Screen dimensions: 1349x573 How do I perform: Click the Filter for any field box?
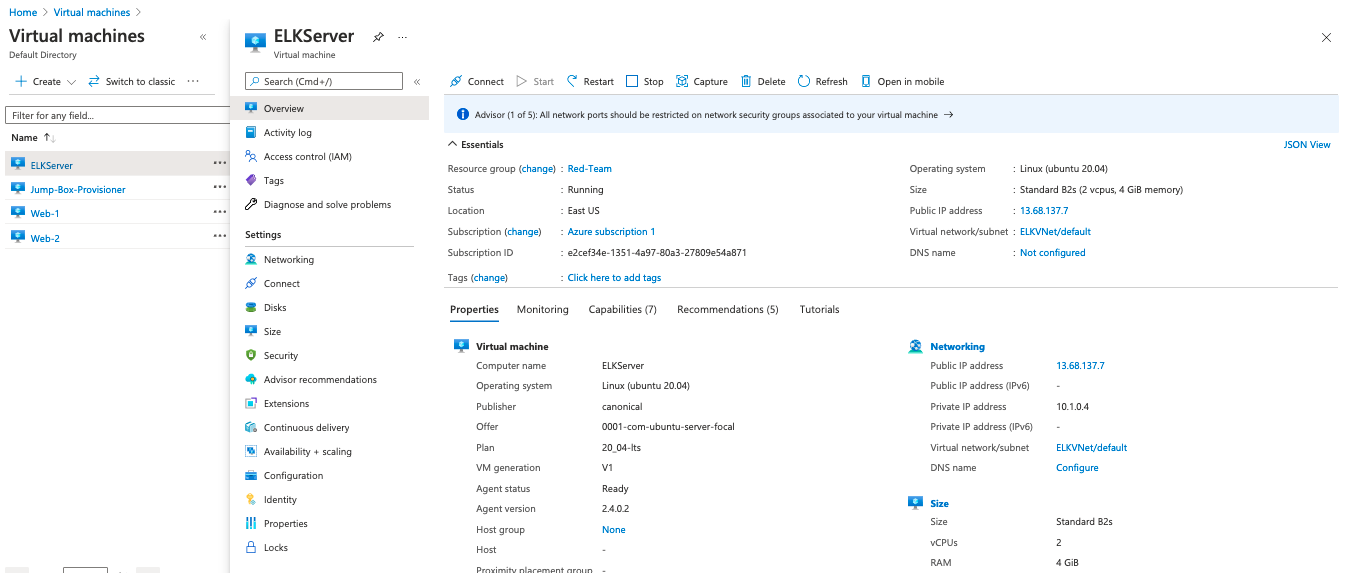point(118,116)
